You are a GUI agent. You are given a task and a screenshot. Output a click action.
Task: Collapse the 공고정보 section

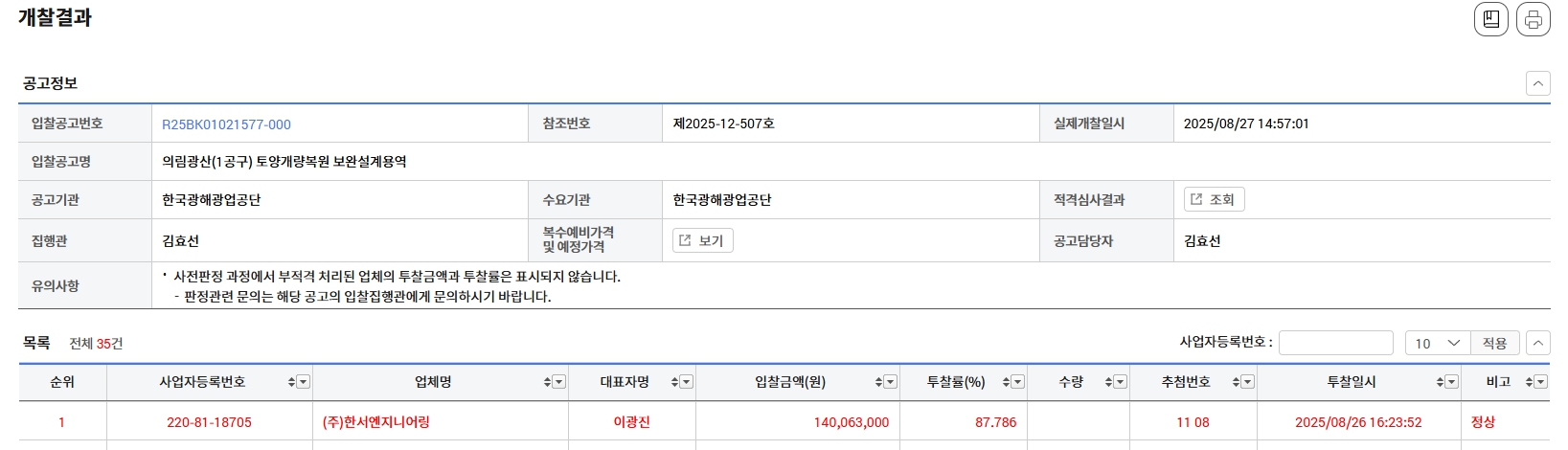[x=1537, y=83]
